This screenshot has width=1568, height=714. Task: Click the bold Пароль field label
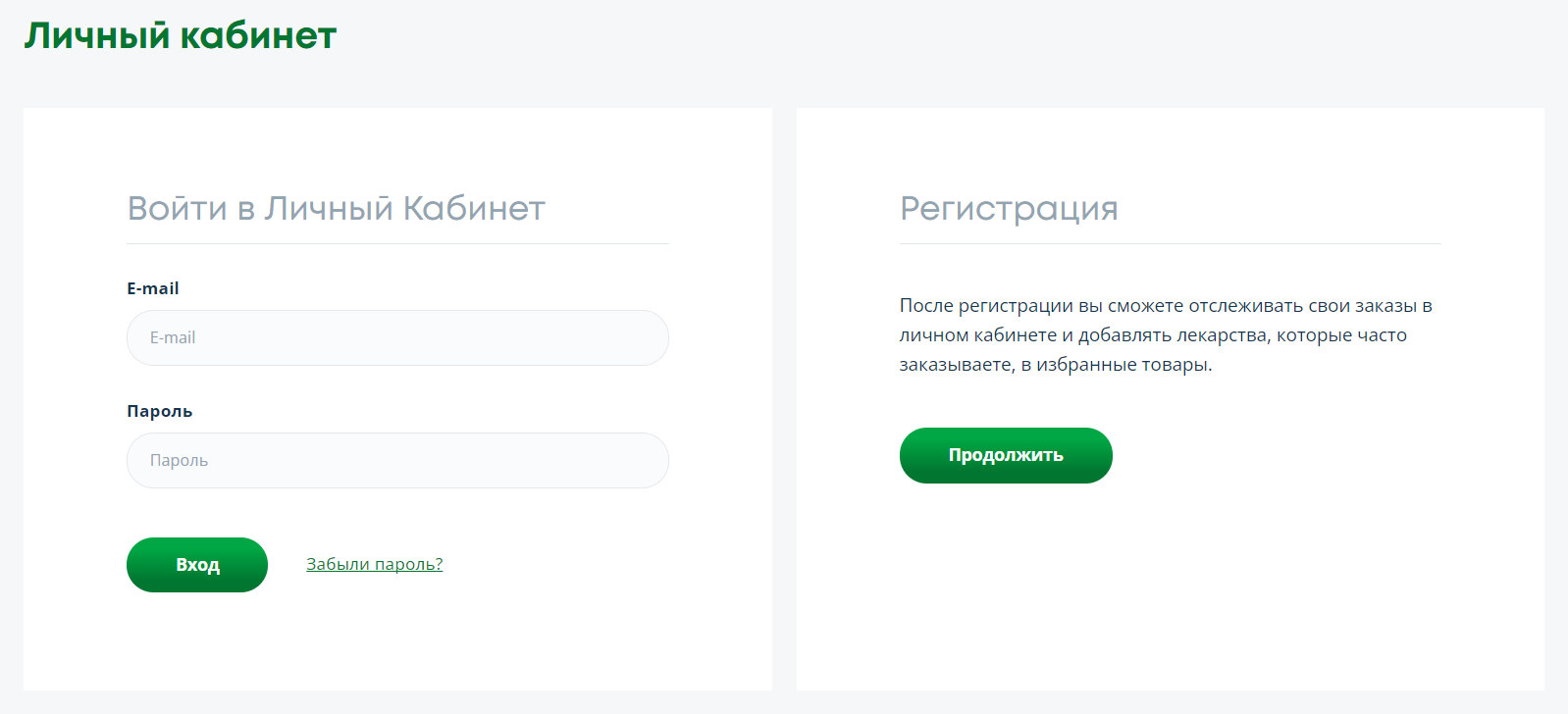(x=159, y=411)
